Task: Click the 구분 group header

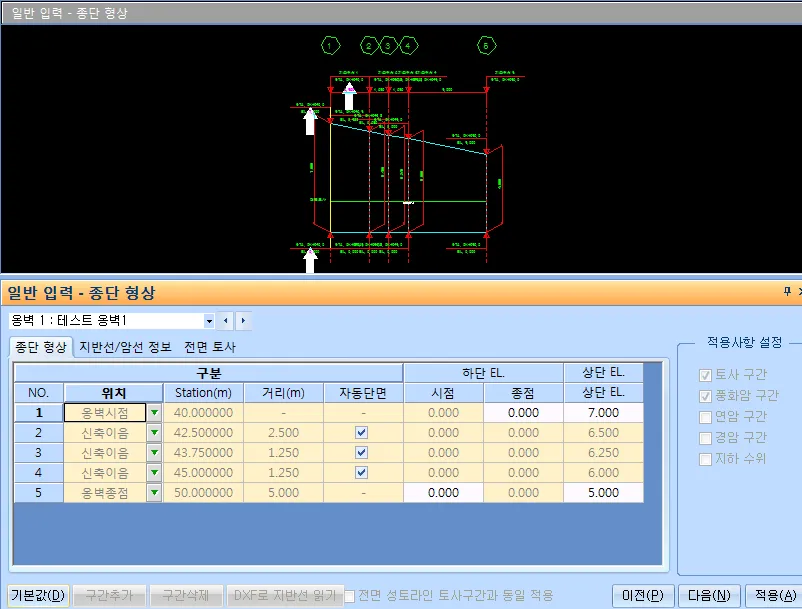Action: coord(209,373)
